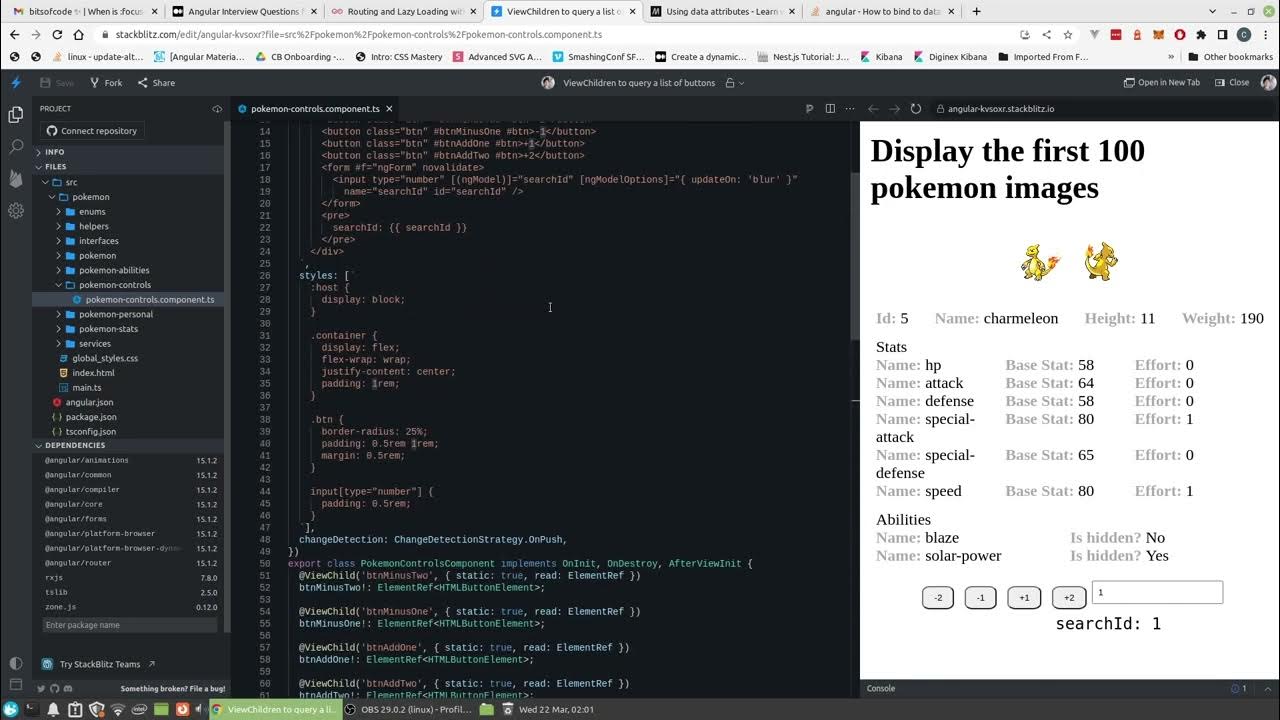
Task: Click the Prettier format icon in editor
Action: click(809, 108)
